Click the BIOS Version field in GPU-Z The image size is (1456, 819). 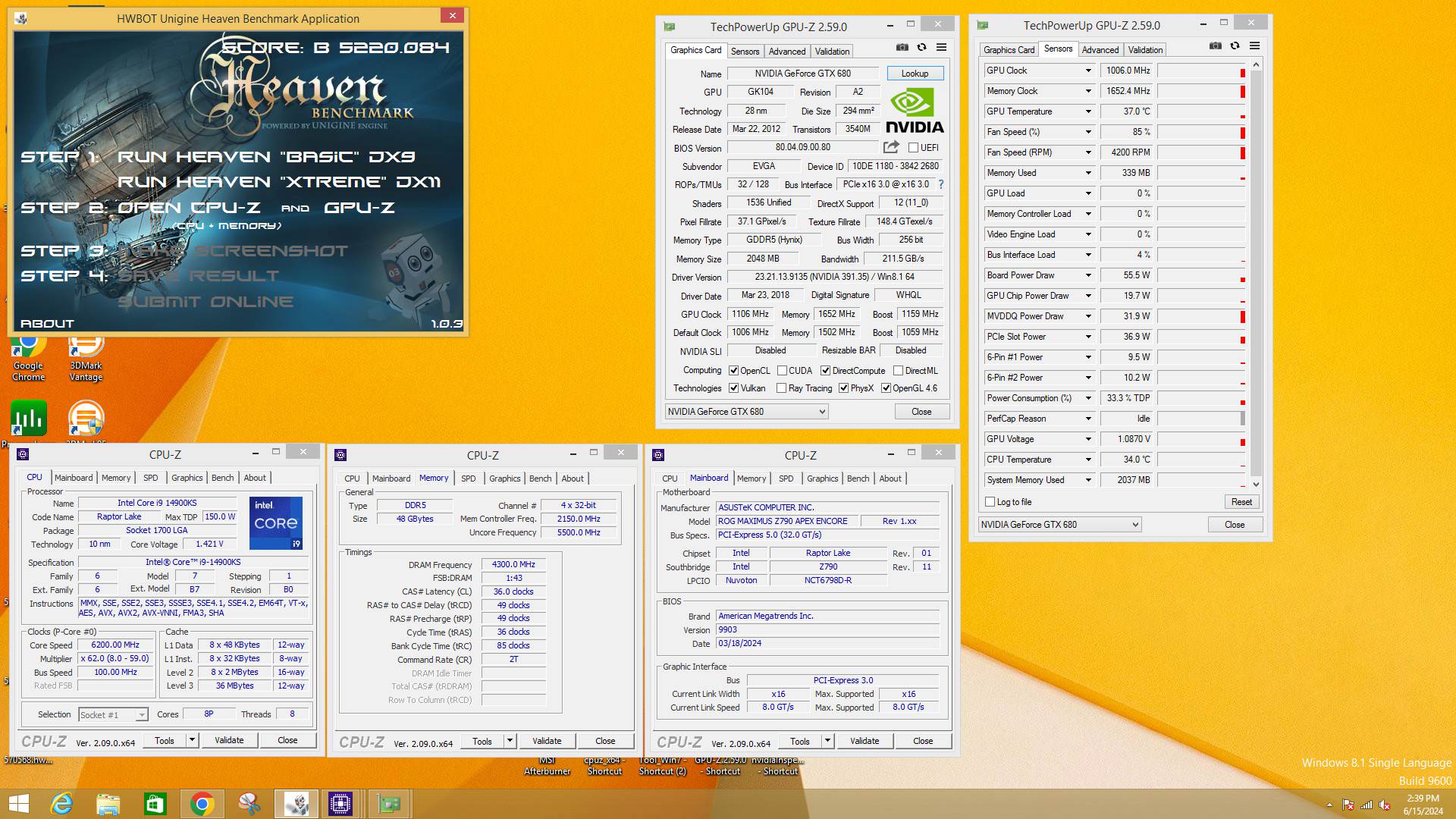pos(802,147)
